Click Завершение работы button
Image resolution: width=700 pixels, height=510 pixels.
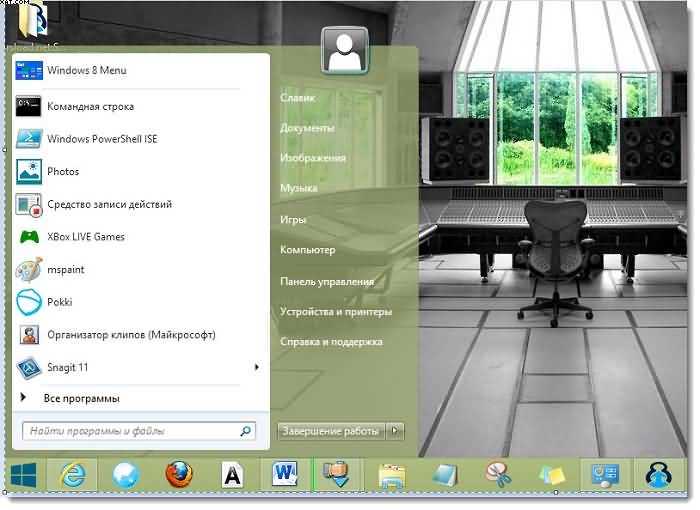tap(331, 431)
